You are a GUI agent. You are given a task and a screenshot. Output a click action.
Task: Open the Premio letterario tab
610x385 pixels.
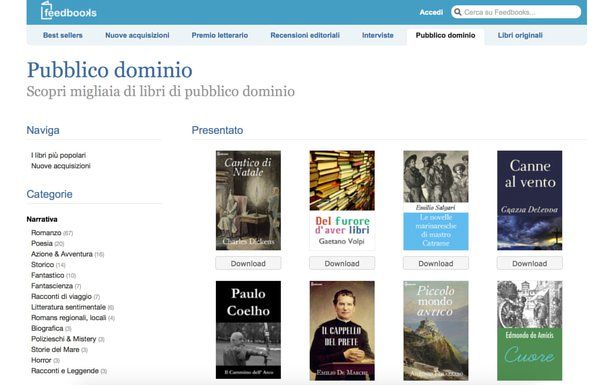pos(220,35)
